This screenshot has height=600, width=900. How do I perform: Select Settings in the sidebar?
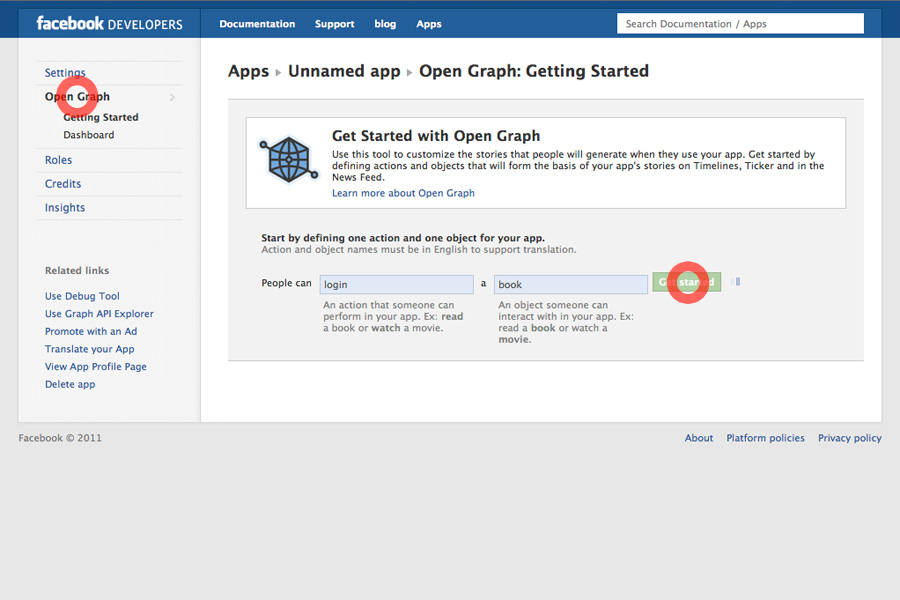click(65, 73)
